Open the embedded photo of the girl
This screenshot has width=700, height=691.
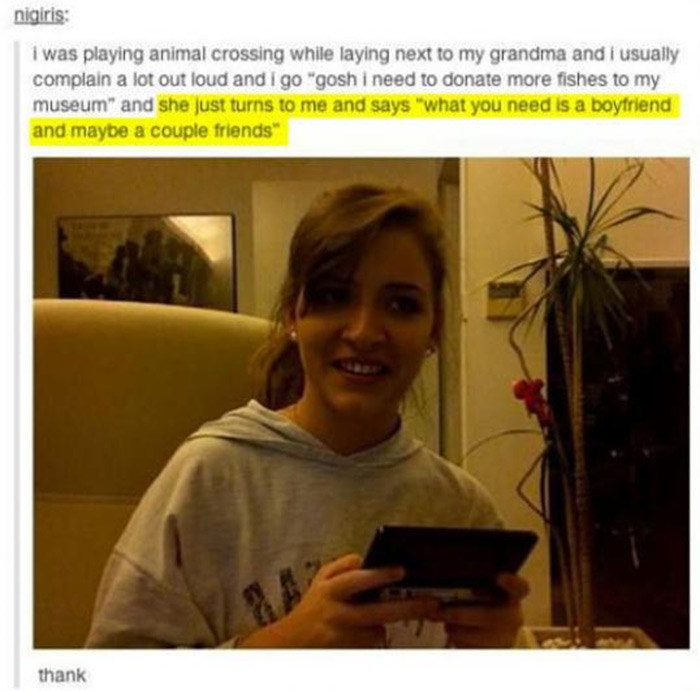tap(361, 403)
